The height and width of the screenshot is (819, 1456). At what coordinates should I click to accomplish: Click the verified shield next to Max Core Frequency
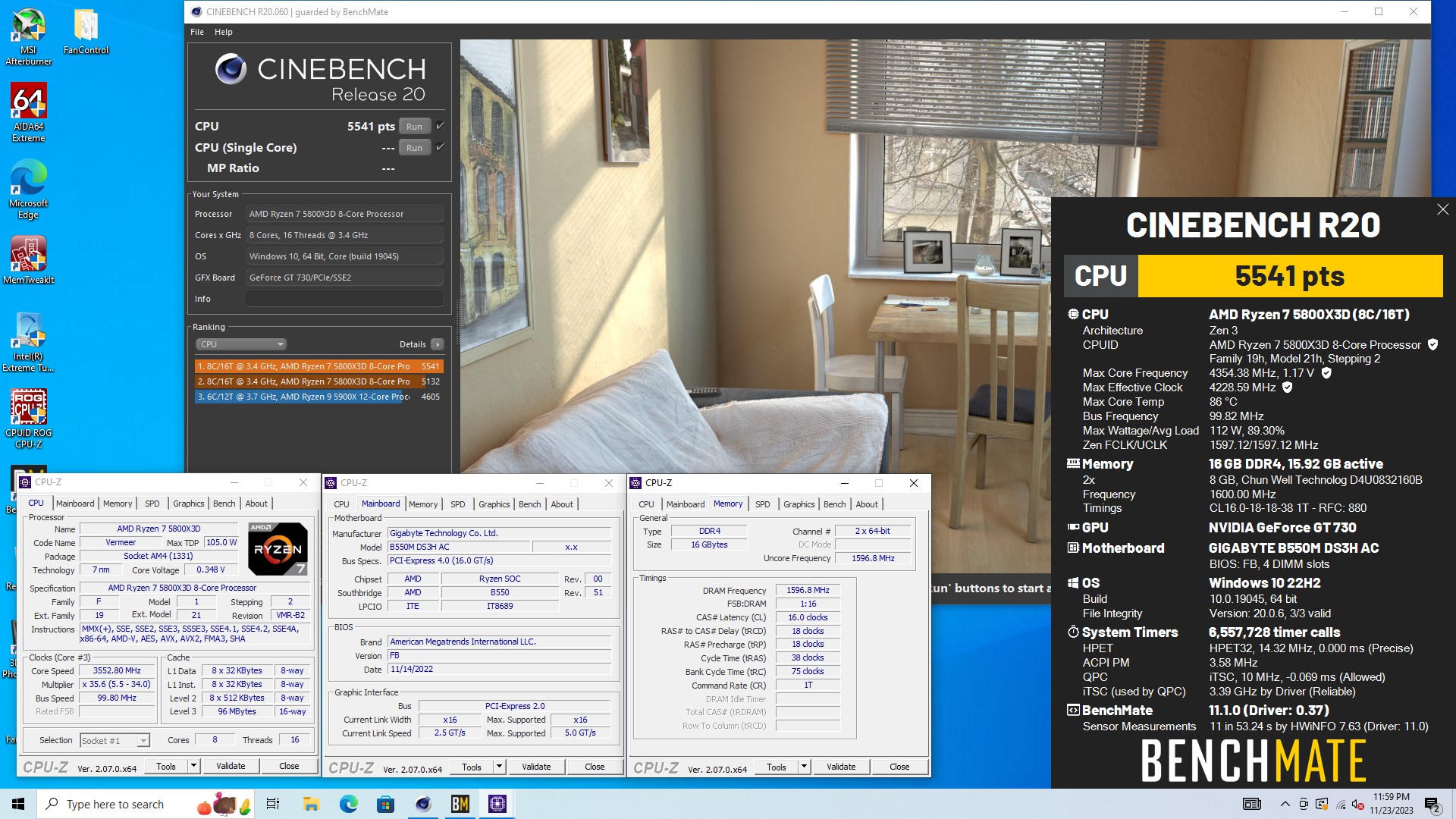click(x=1326, y=373)
